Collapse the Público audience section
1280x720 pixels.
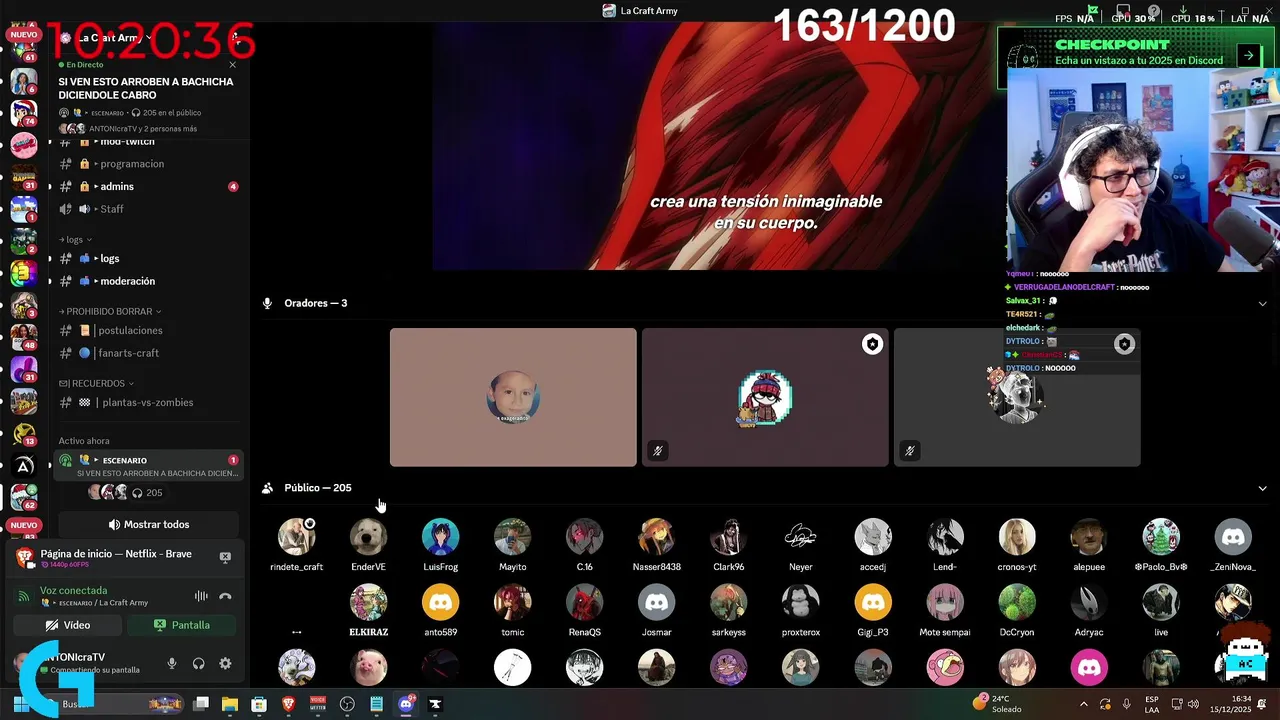(x=1262, y=488)
